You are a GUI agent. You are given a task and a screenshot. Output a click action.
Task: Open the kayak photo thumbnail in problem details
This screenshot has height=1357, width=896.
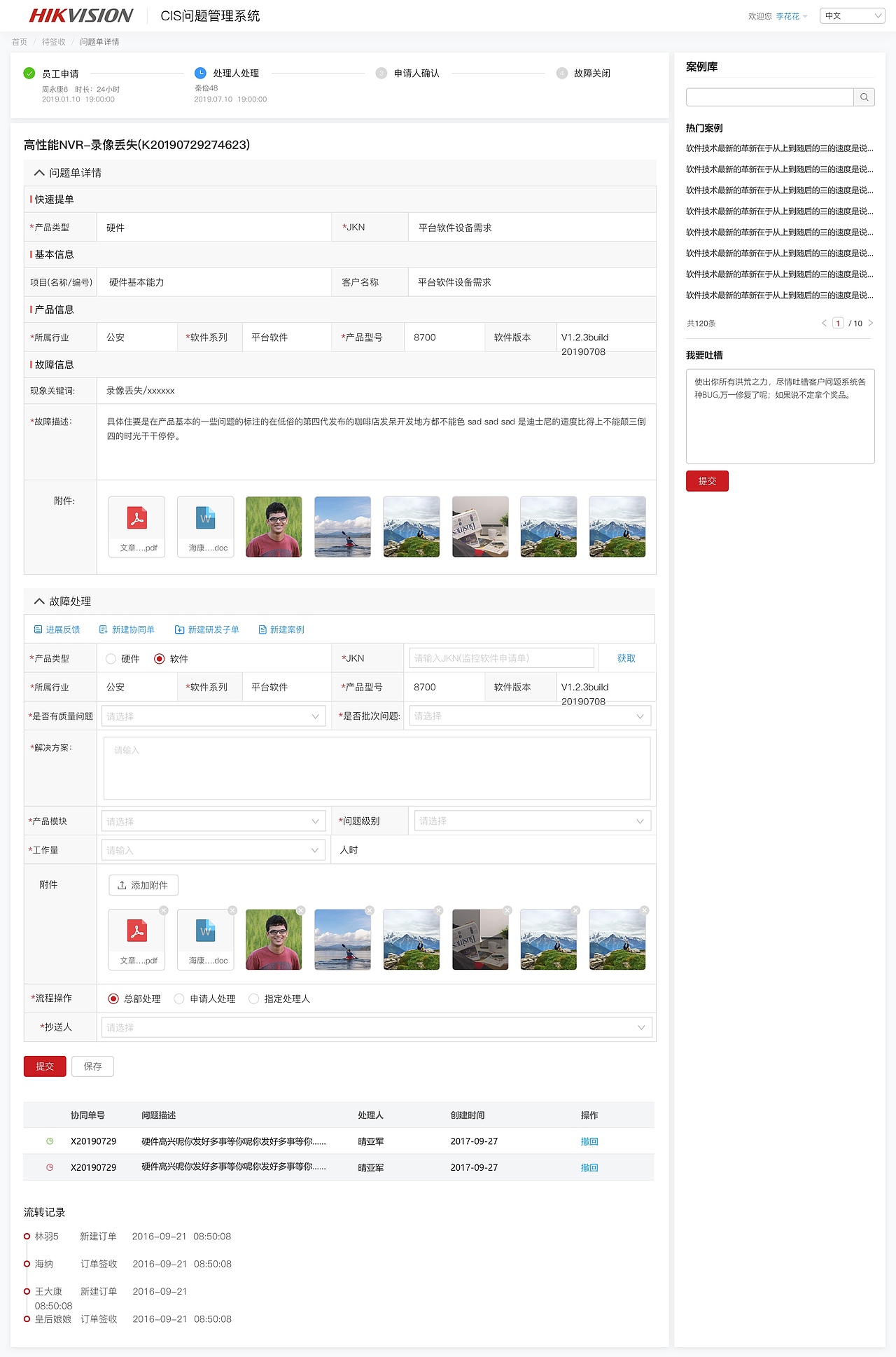tap(342, 527)
